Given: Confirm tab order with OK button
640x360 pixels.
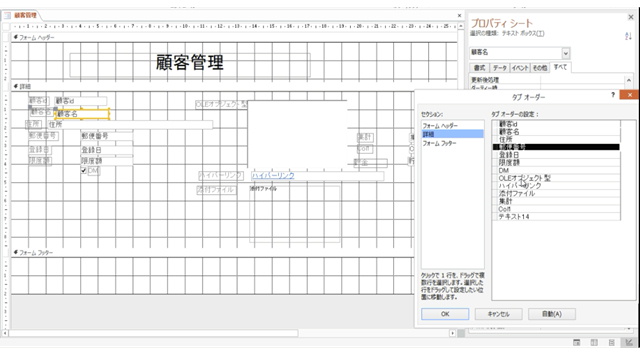Looking at the screenshot, I should [x=445, y=314].
